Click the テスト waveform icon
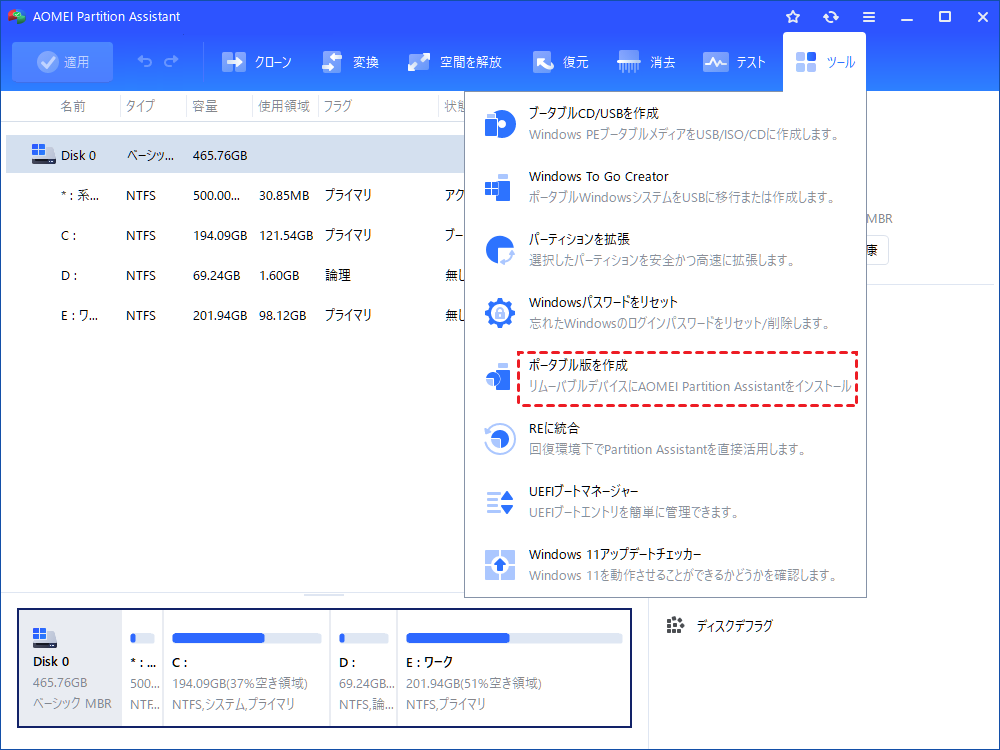Screen dimensions: 1000x750 pos(715,62)
